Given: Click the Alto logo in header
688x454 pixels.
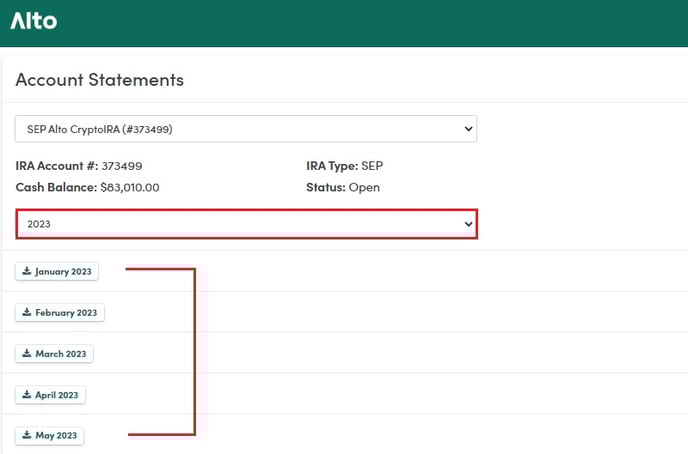Looking at the screenshot, I should click(34, 21).
